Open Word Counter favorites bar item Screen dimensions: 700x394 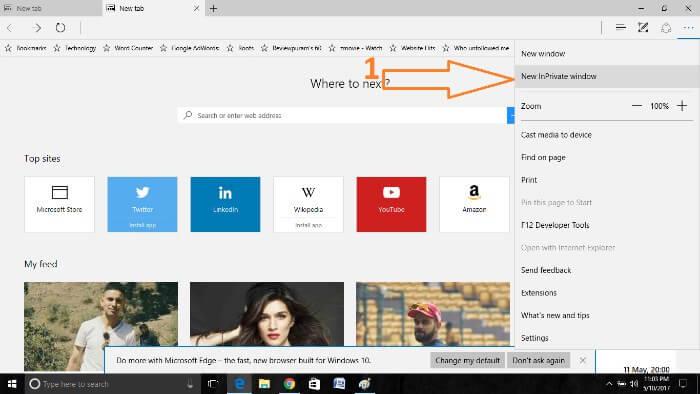pyautogui.click(x=128, y=48)
